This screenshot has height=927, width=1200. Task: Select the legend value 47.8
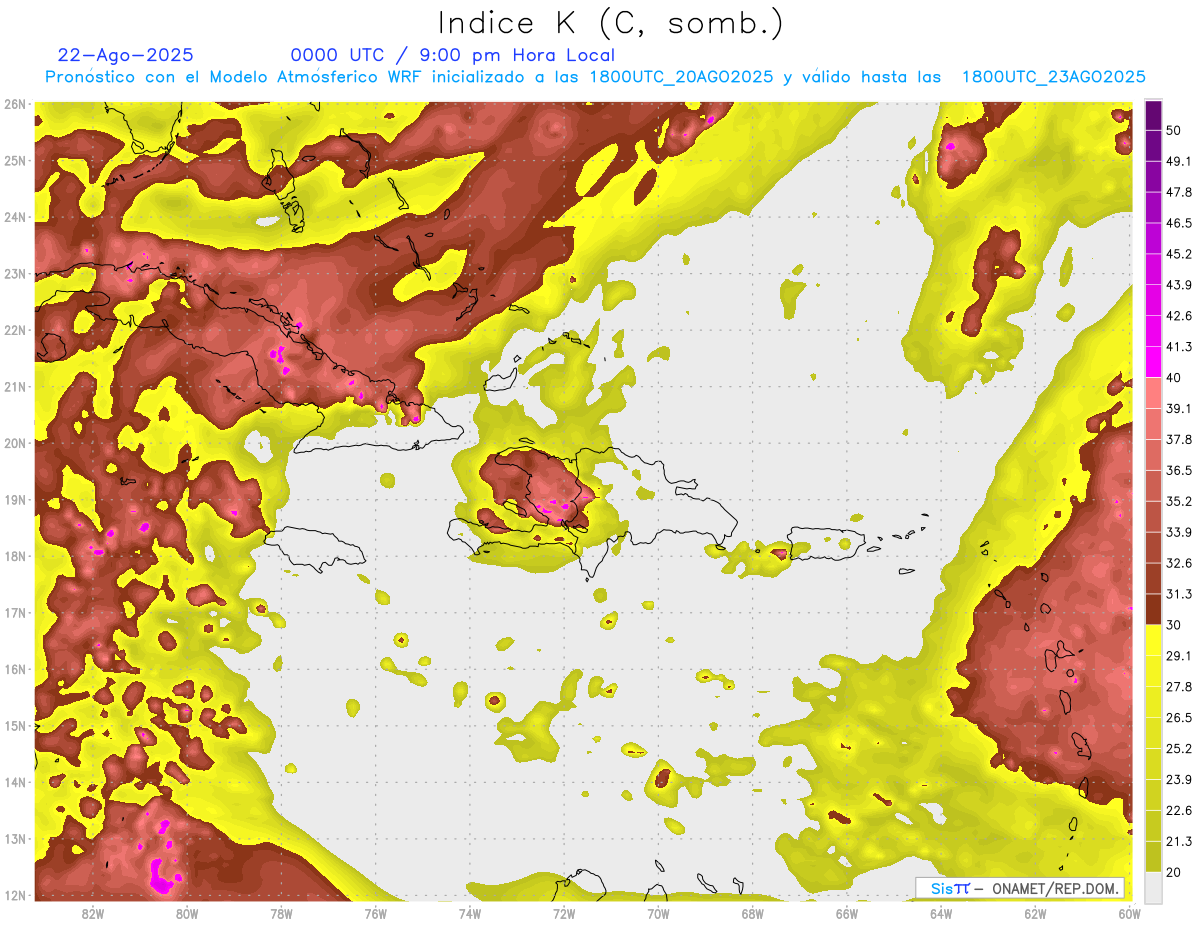[1179, 192]
